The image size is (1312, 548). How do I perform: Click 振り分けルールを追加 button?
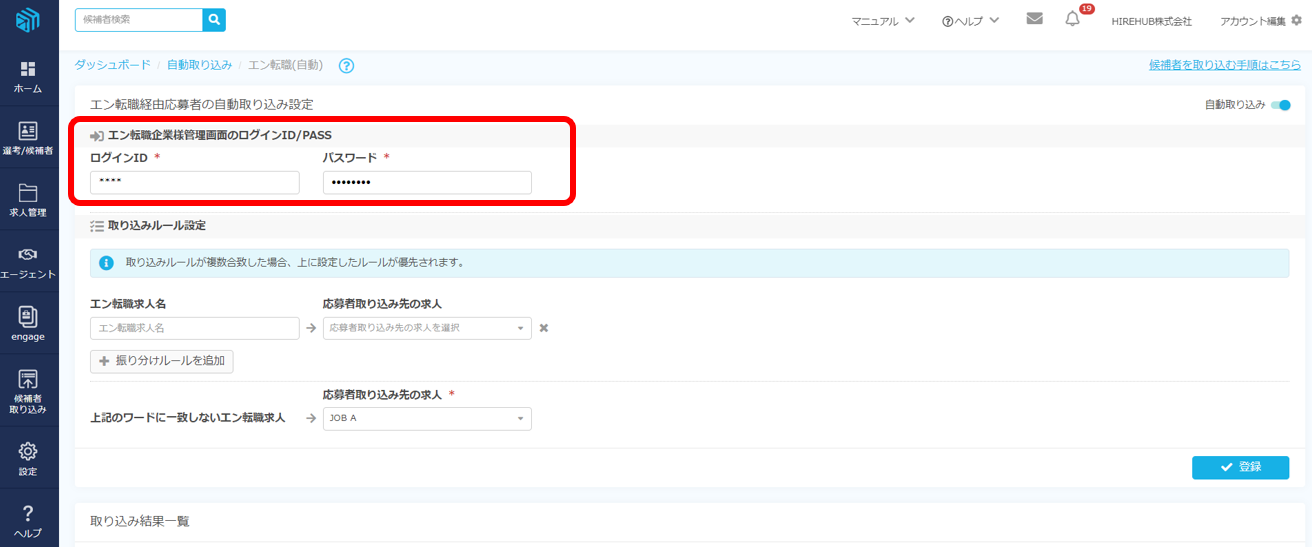pyautogui.click(x=162, y=361)
